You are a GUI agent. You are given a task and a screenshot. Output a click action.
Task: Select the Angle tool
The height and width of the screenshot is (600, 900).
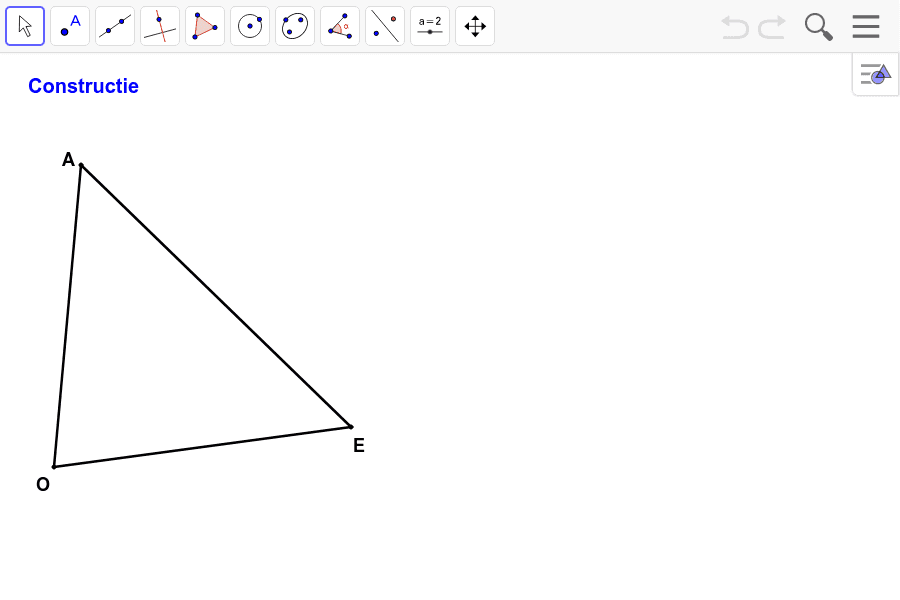pyautogui.click(x=340, y=26)
